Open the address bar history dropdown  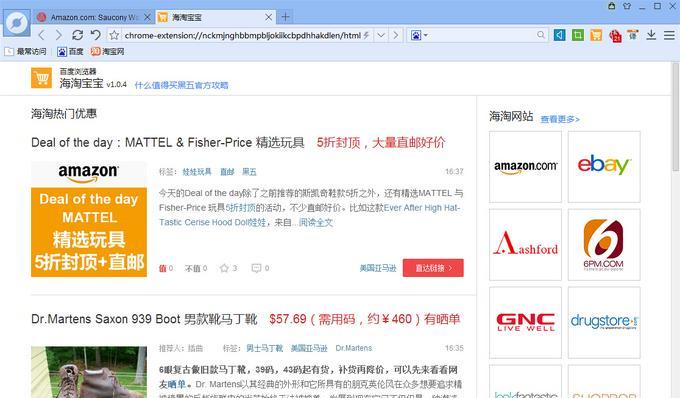click(381, 35)
